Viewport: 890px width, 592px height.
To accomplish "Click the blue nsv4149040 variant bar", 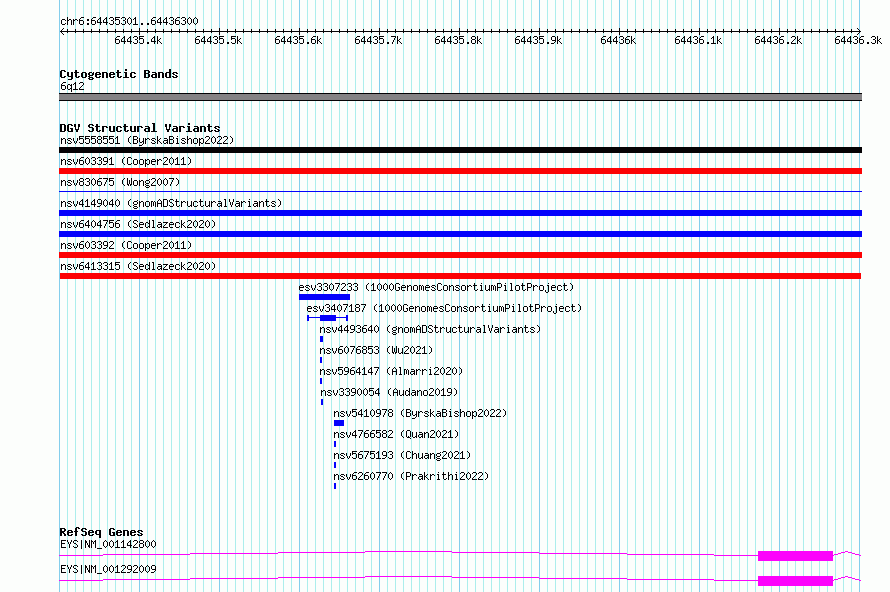I will (460, 213).
